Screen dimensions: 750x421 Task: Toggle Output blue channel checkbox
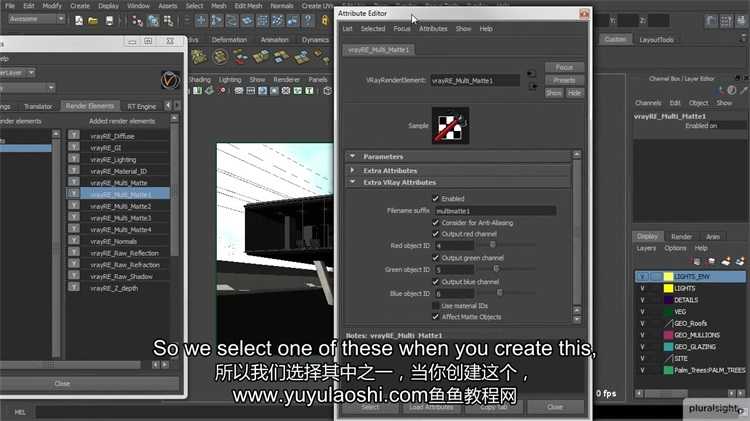click(435, 282)
